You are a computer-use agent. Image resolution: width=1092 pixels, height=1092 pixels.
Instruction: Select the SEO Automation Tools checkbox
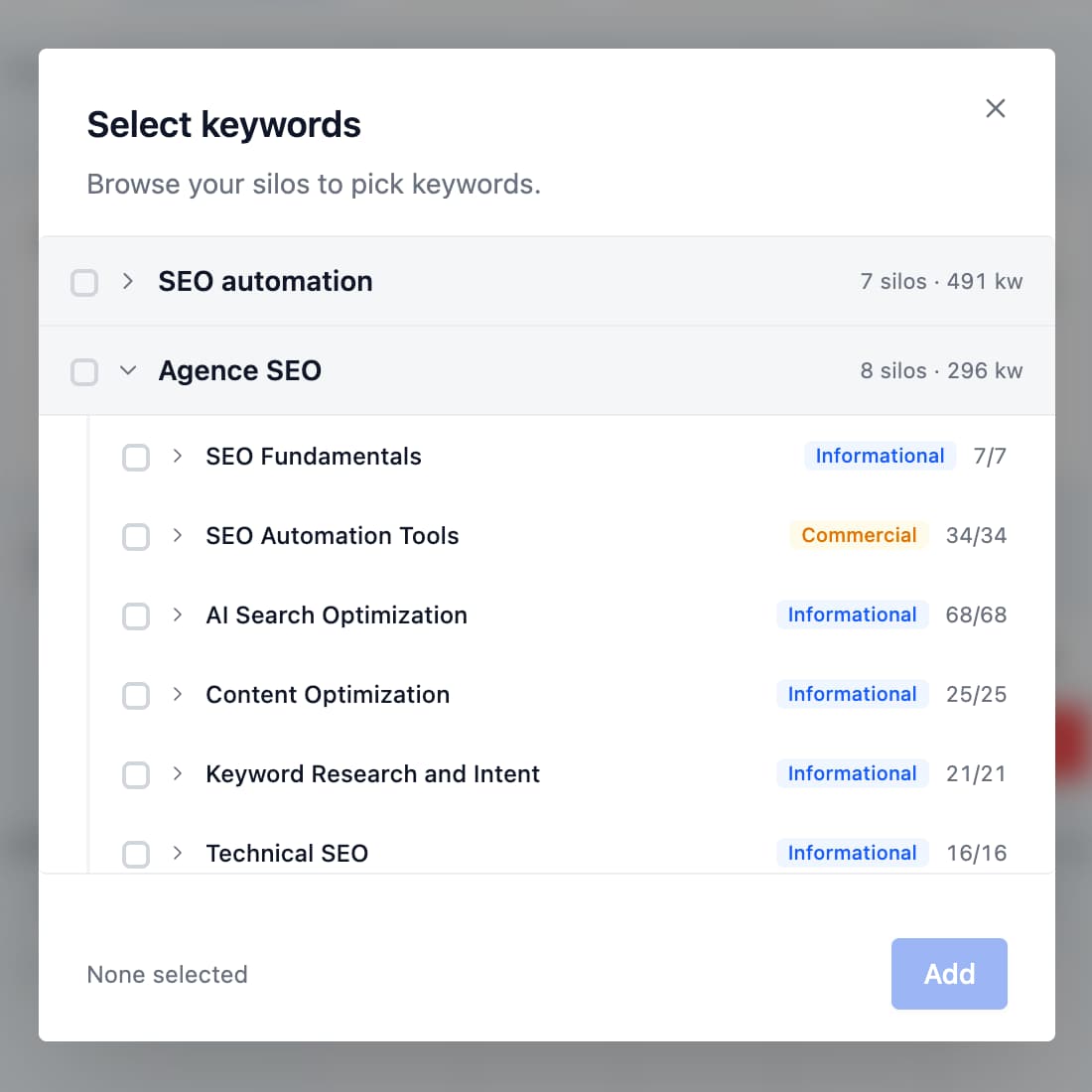[136, 537]
